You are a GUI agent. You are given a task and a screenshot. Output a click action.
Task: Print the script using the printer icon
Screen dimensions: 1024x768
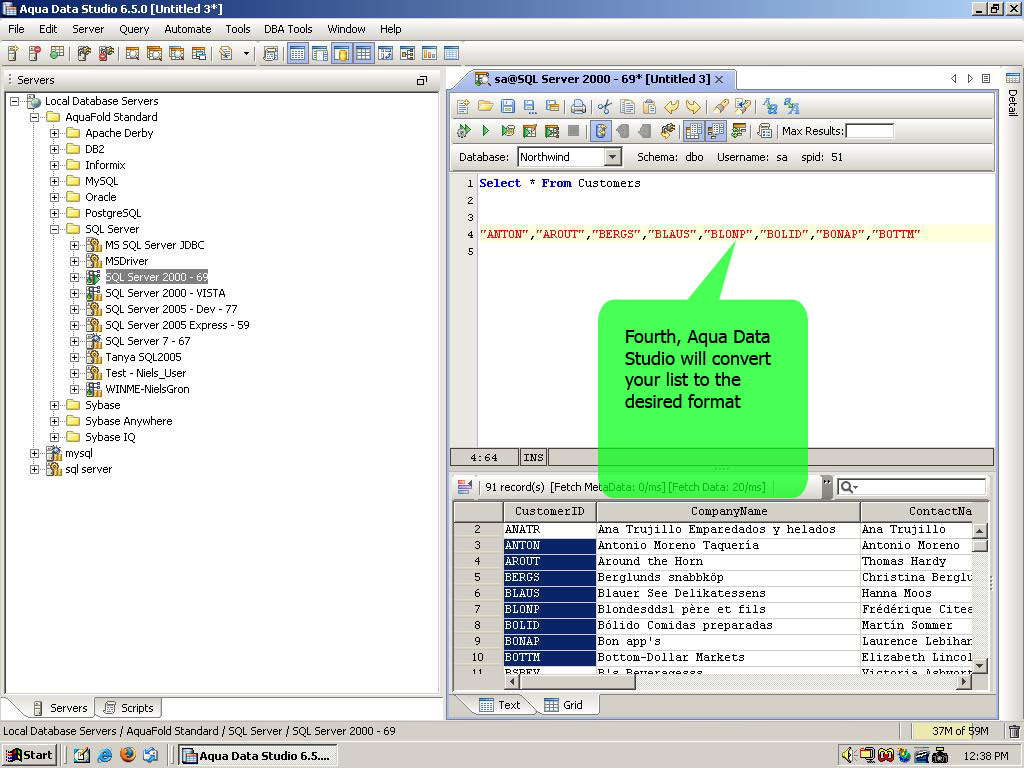point(578,106)
